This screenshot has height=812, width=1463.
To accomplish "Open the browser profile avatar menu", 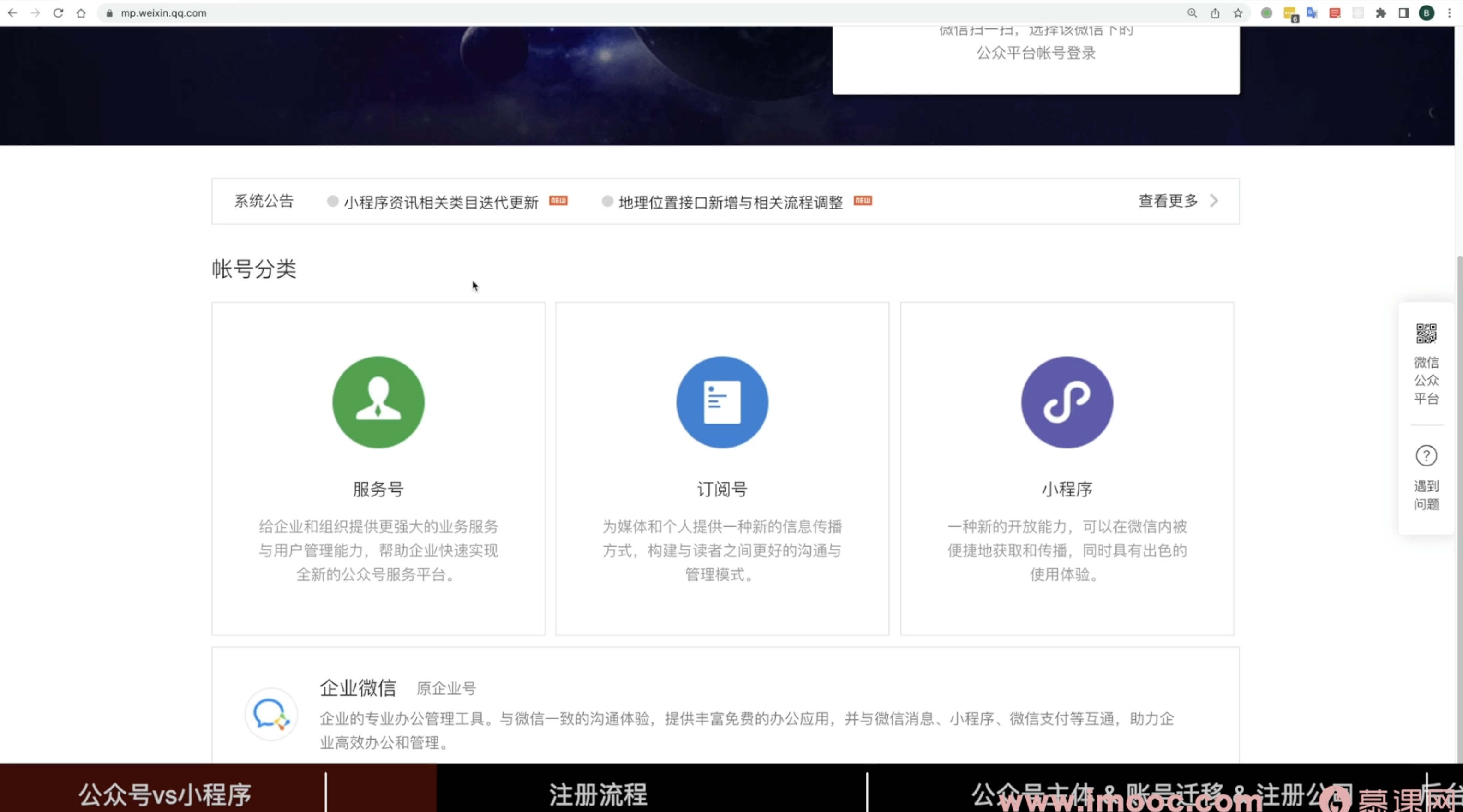I will point(1426,13).
